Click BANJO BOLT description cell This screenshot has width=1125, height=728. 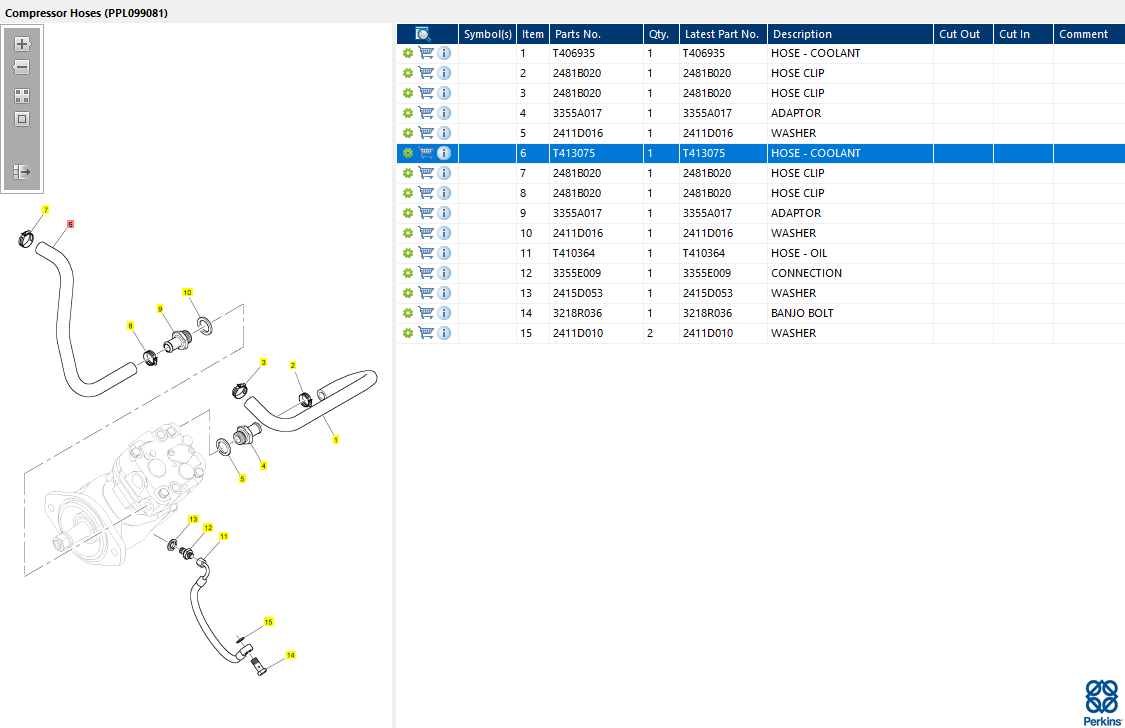[850, 313]
